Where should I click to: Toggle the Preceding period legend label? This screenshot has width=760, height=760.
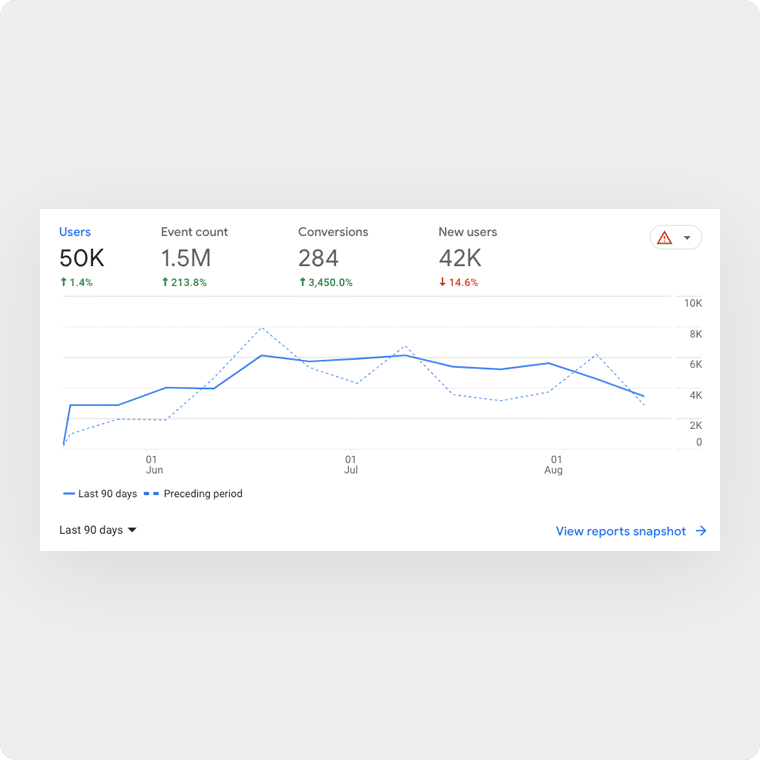click(x=203, y=494)
